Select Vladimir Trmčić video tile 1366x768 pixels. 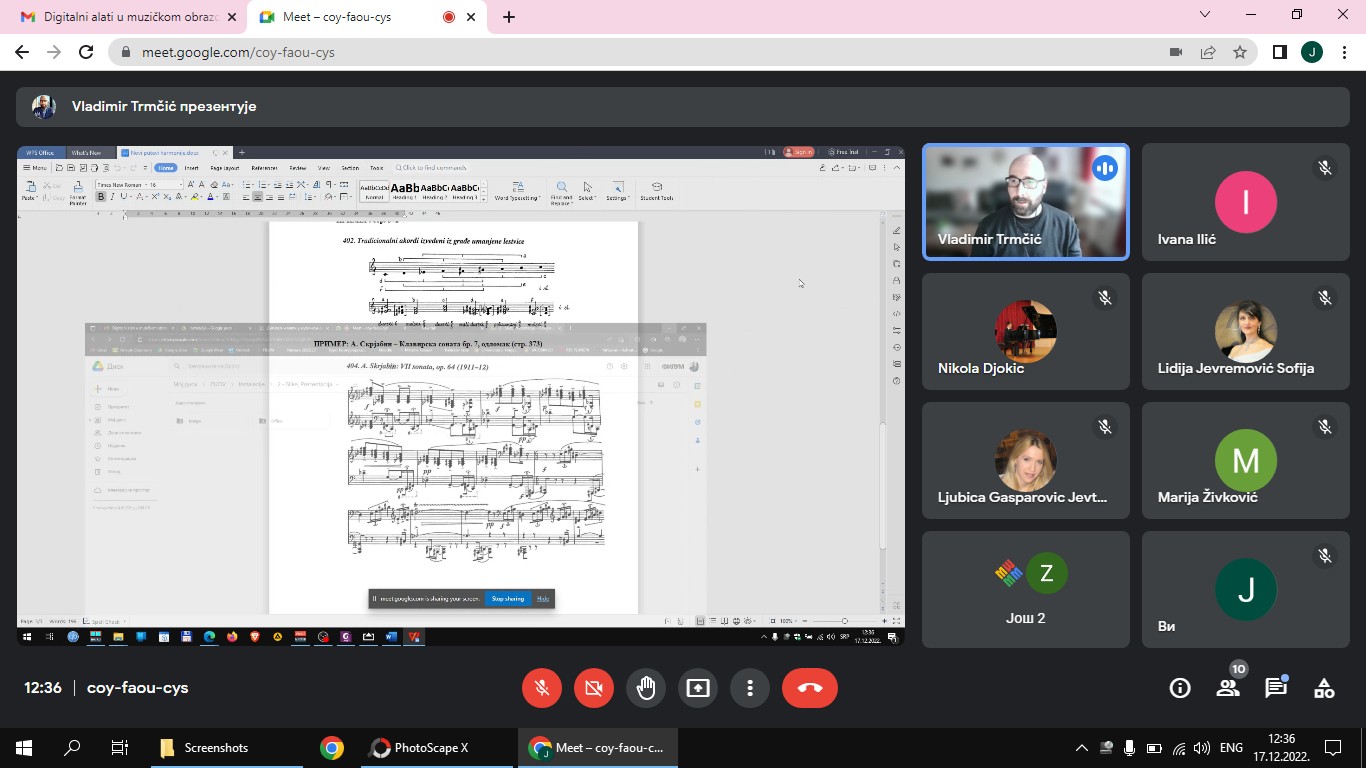click(1026, 202)
